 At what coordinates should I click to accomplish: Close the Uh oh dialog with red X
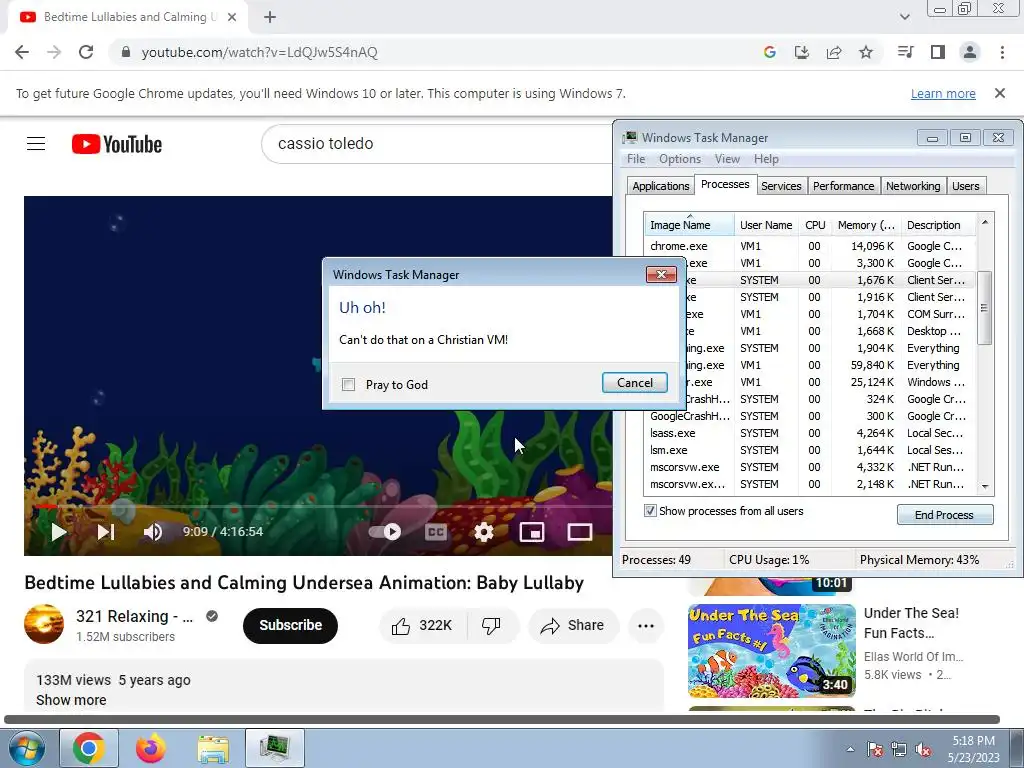pos(661,274)
